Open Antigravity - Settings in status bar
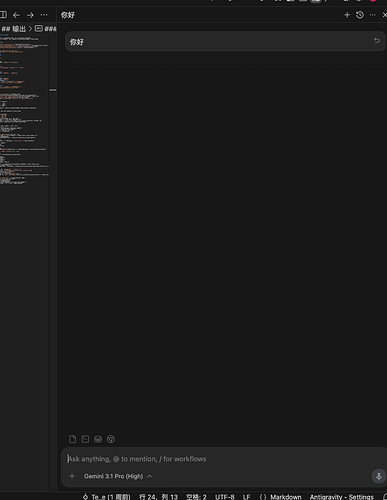The image size is (387, 500). [x=342, y=497]
